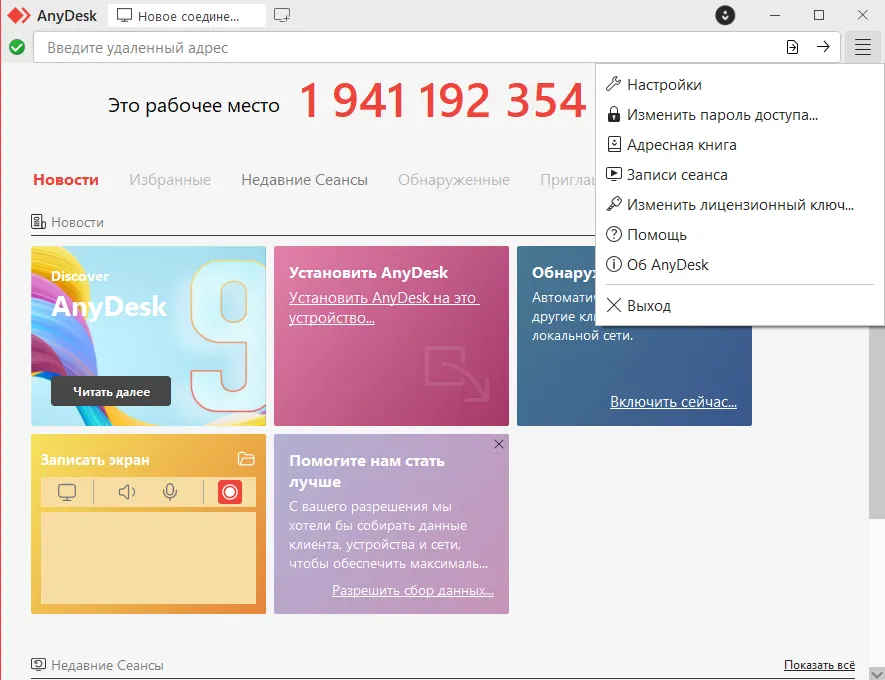Toggle microphone capture in screen recording card
Viewport: 885px width, 680px height.
[x=171, y=492]
